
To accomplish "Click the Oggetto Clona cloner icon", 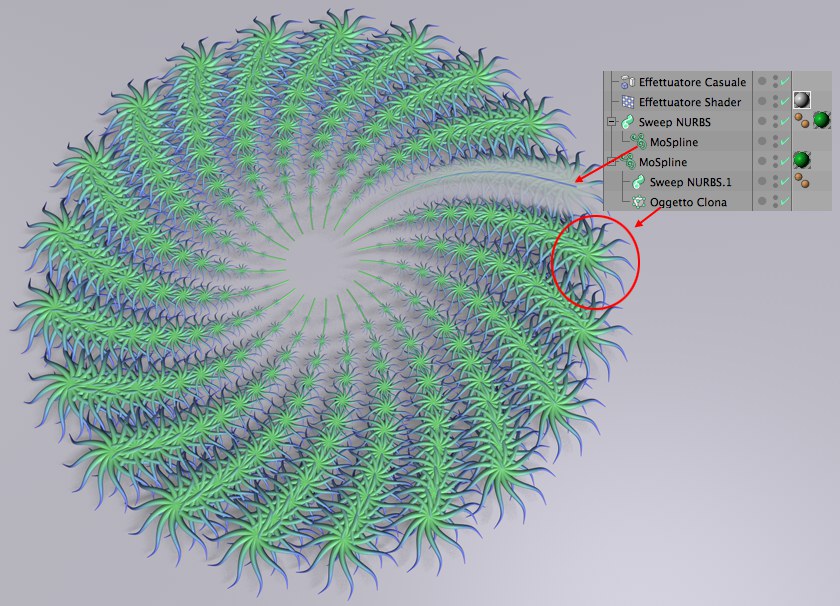I will pyautogui.click(x=639, y=202).
